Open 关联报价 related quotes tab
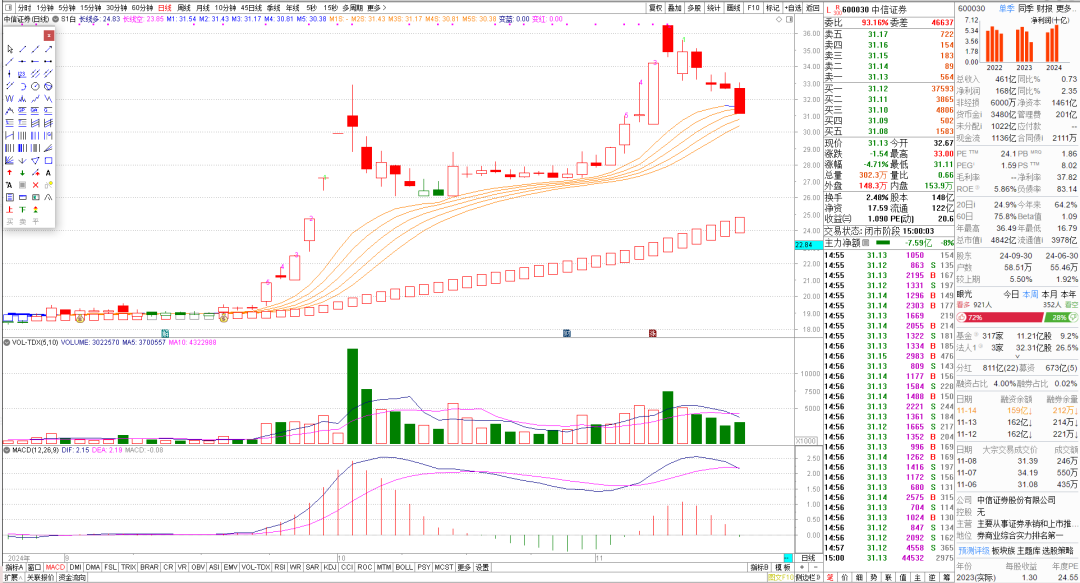Viewport: 1080px width, 583px height. tap(40, 577)
